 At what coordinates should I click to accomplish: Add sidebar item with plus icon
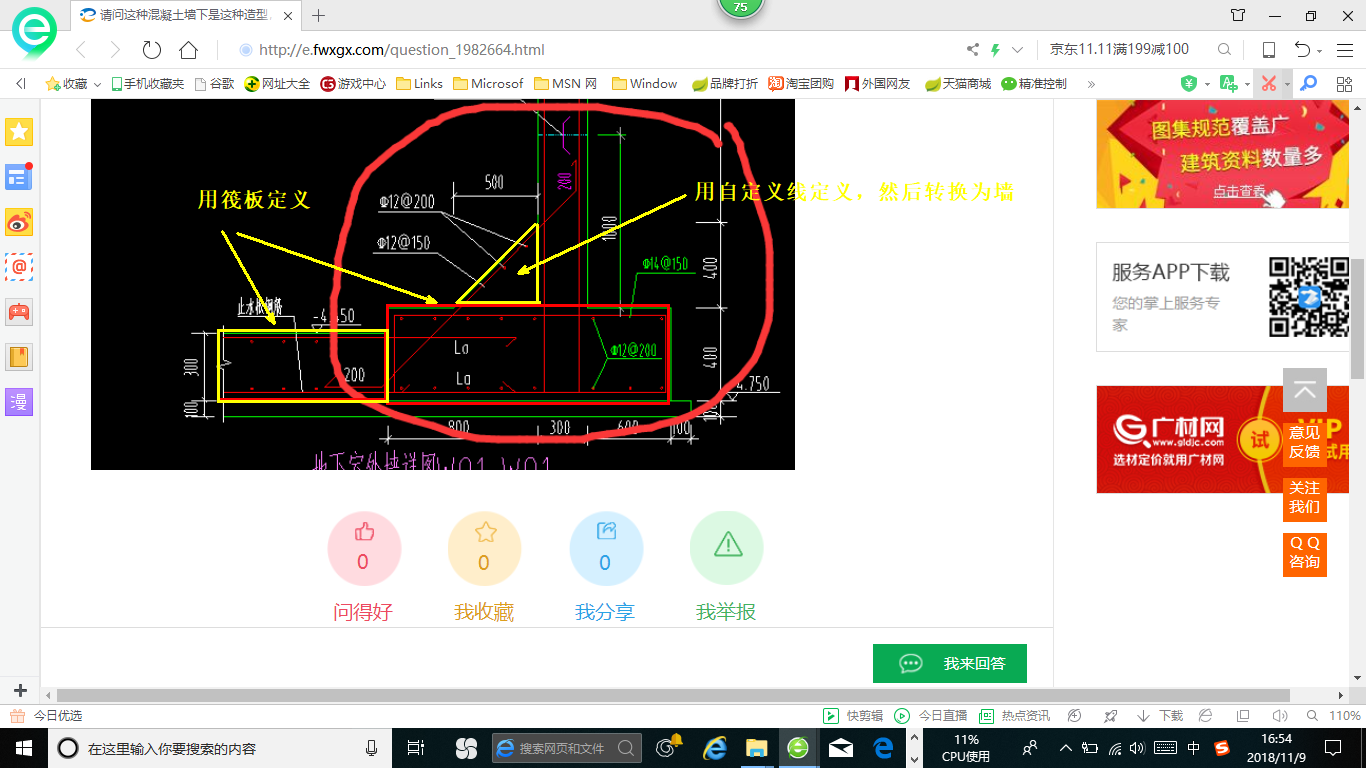coord(20,690)
